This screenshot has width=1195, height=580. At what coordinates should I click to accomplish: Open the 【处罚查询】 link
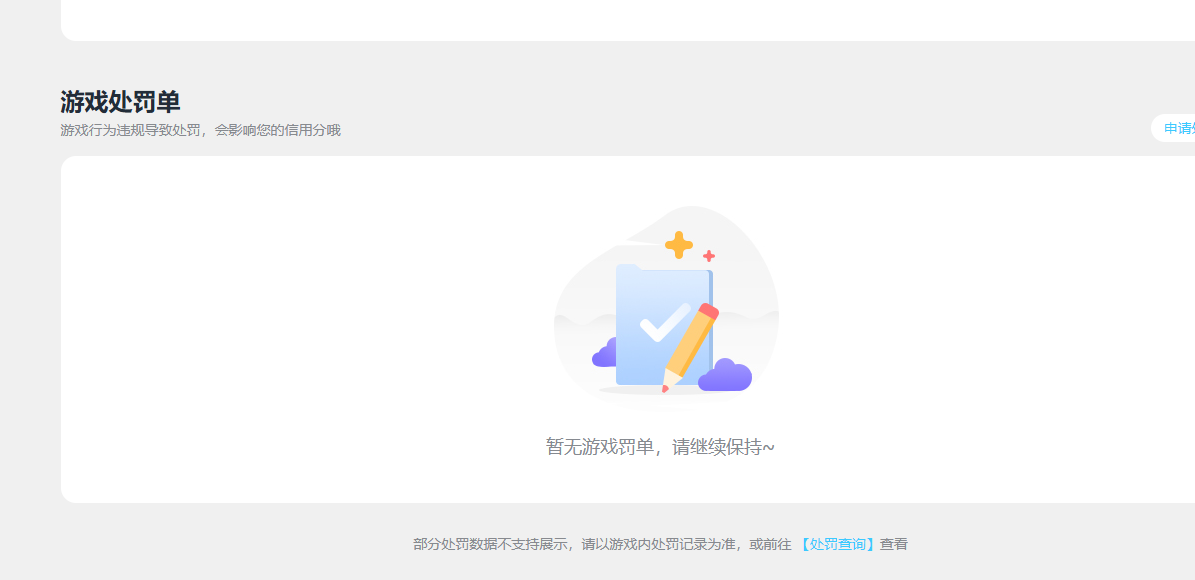click(837, 544)
